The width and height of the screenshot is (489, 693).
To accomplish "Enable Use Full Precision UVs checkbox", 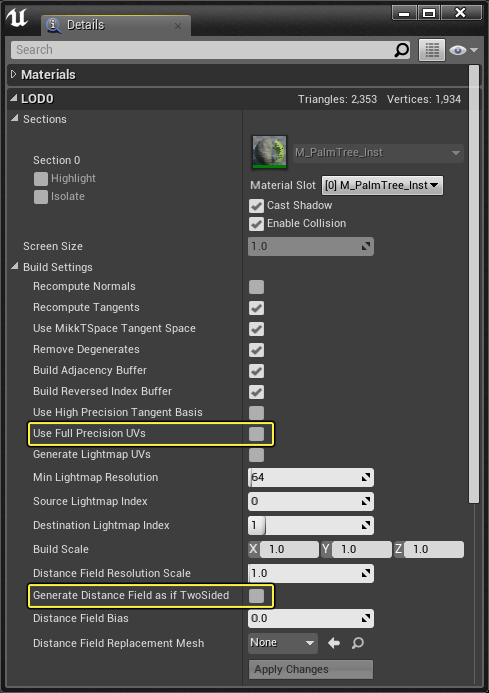I will [x=256, y=434].
